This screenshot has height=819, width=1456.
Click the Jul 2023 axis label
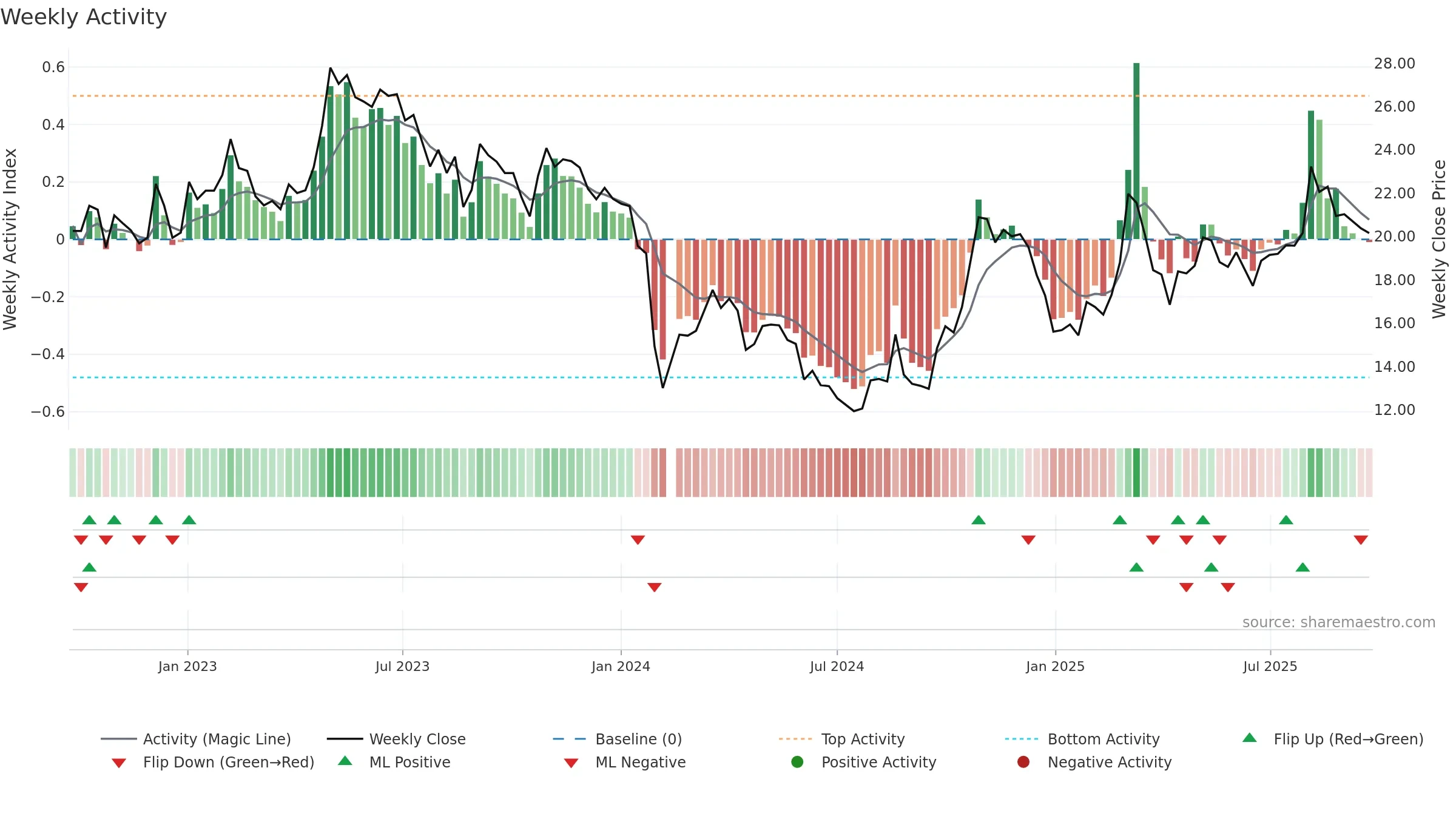click(x=402, y=666)
